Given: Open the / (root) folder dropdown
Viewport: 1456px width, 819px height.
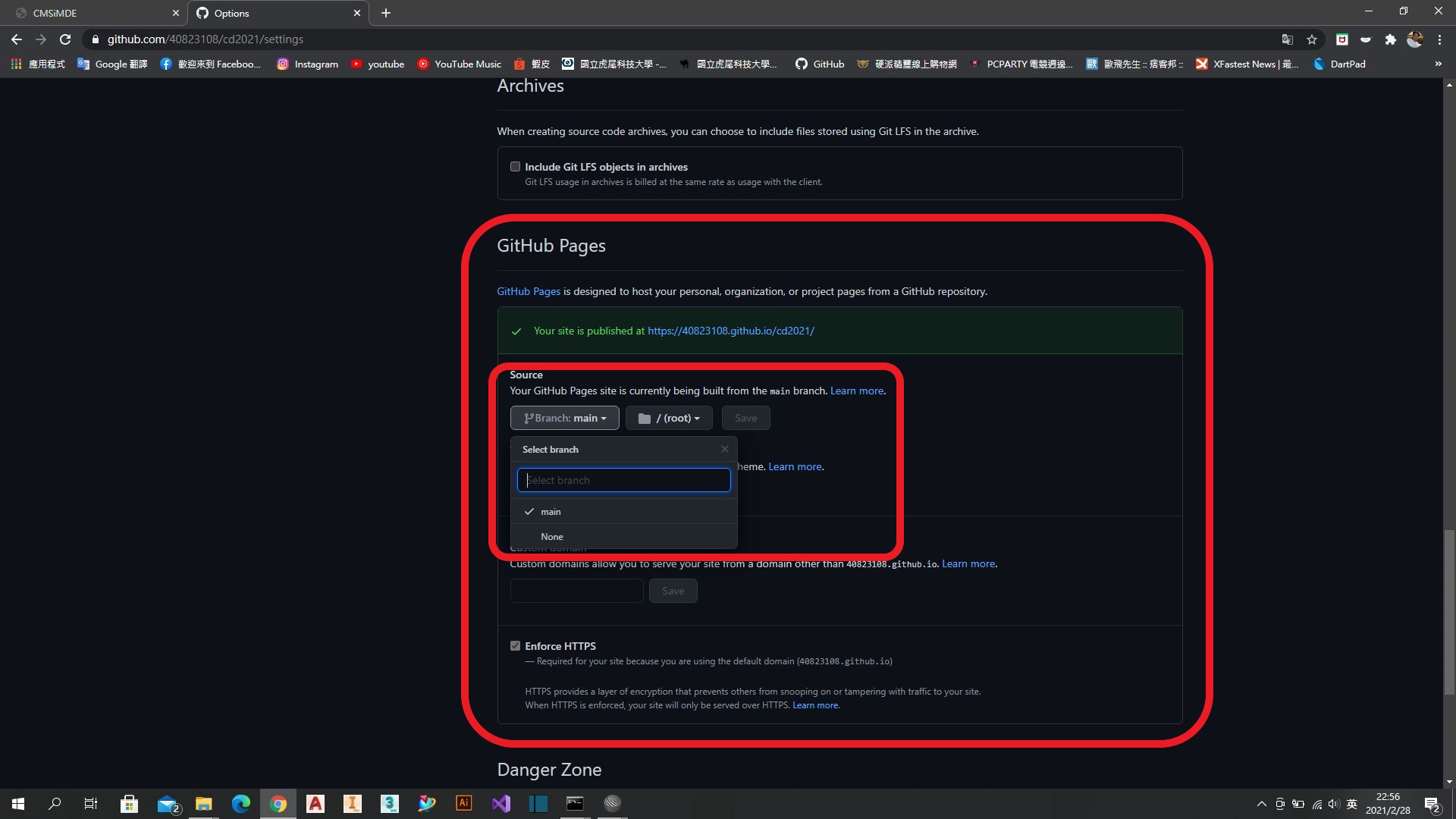Looking at the screenshot, I should tap(669, 419).
